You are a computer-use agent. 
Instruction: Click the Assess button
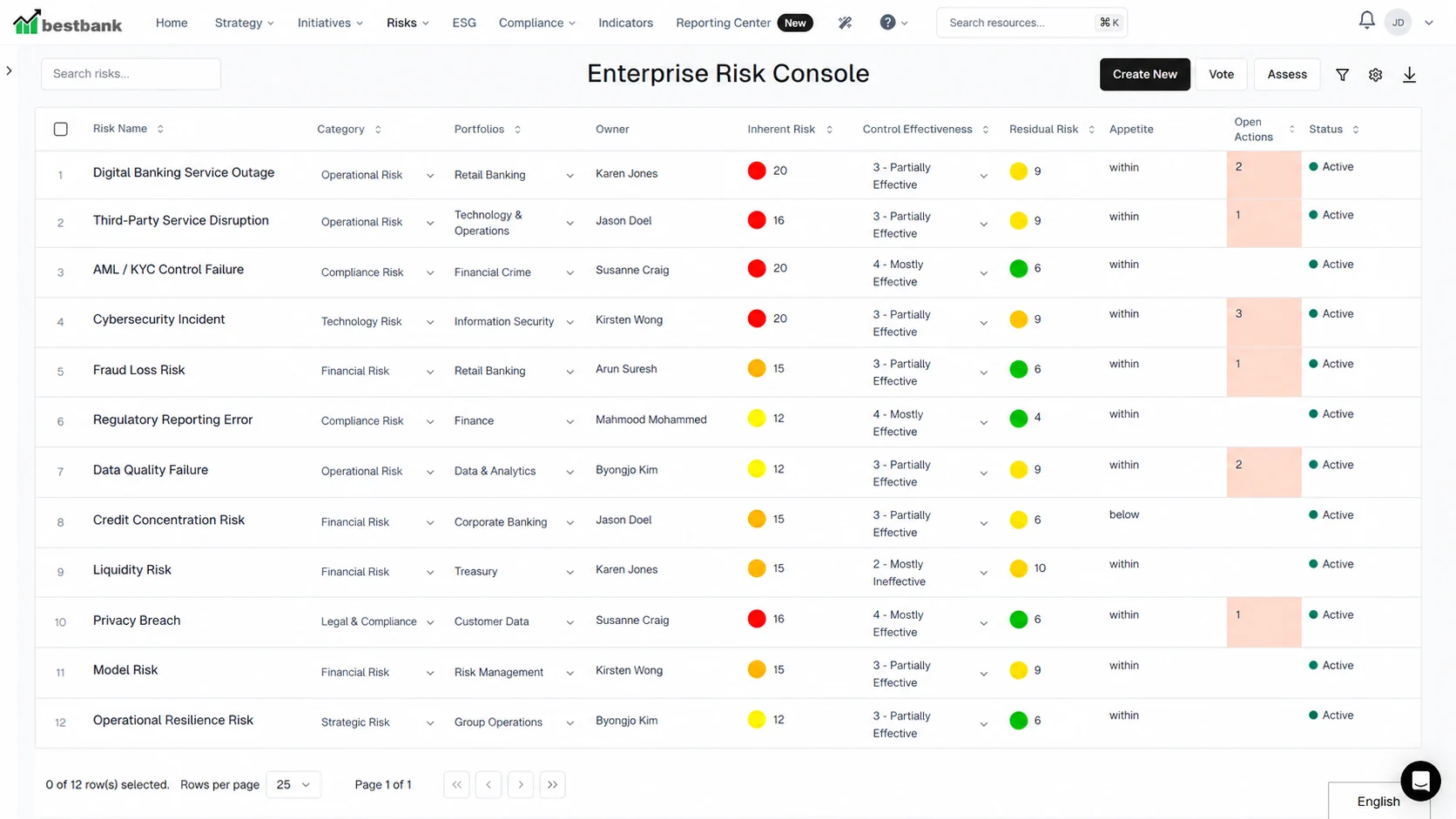tap(1286, 74)
